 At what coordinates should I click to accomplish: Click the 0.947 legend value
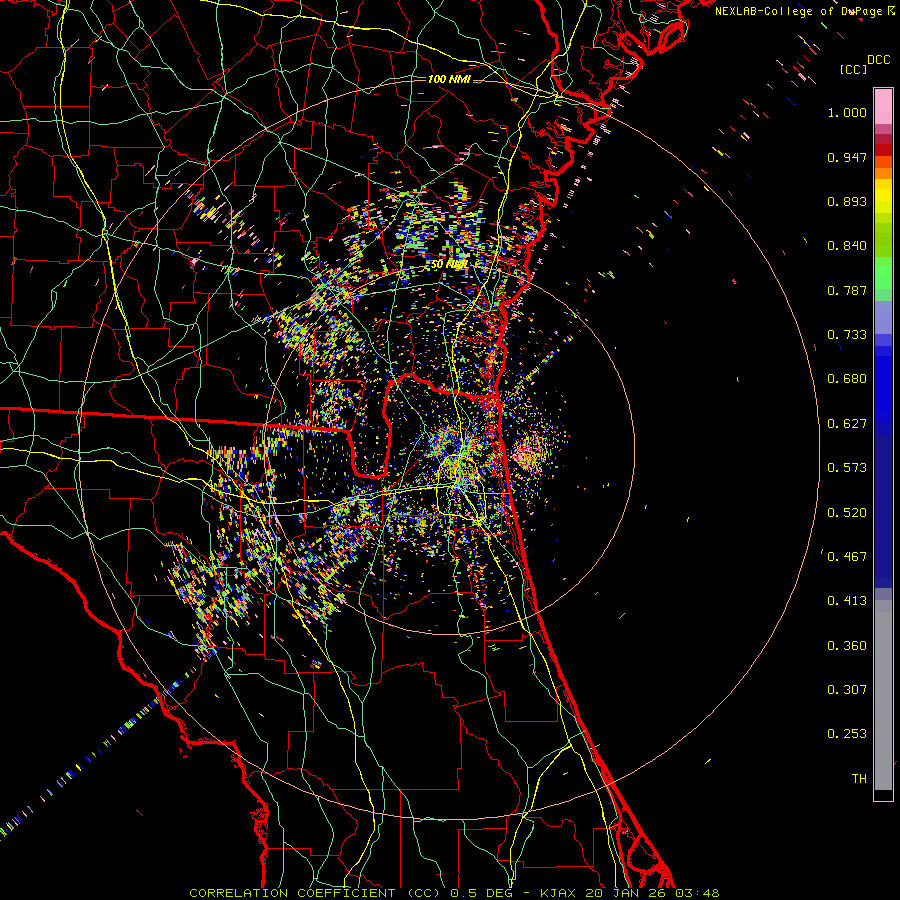(847, 157)
